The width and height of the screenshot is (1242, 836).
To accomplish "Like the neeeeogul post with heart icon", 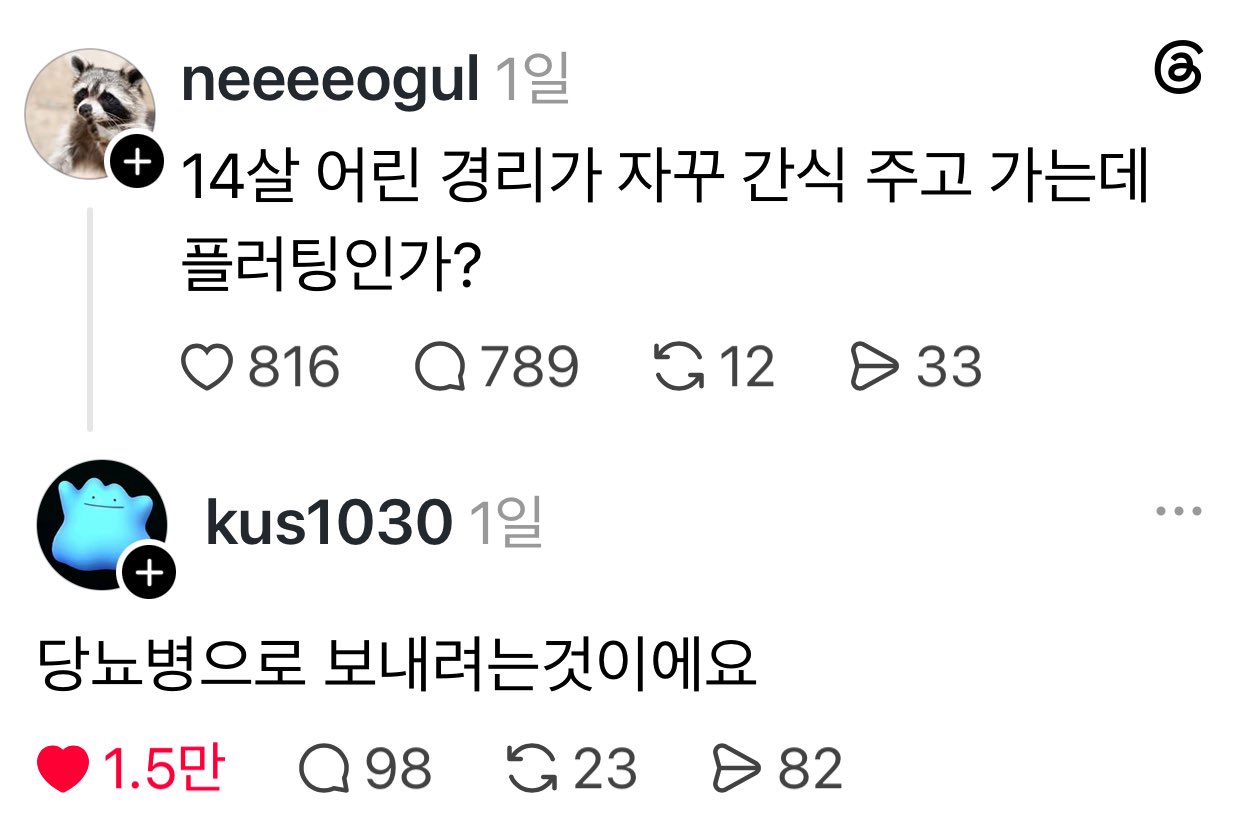I will pos(208,367).
